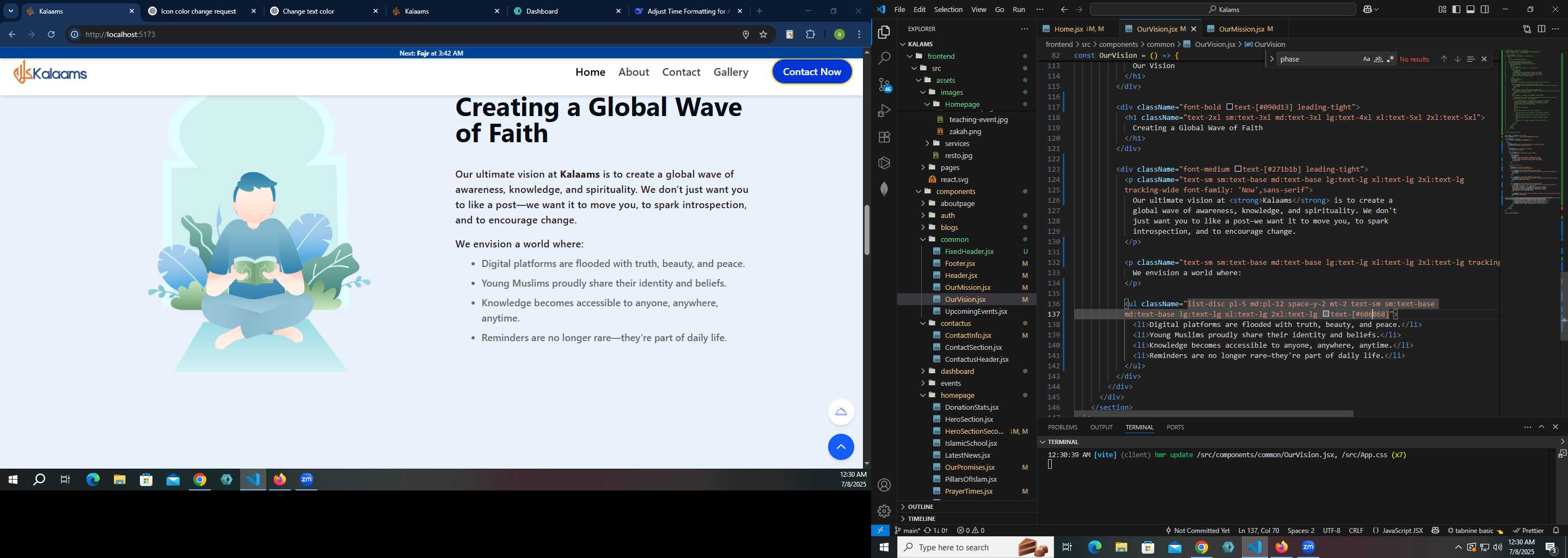The image size is (1568, 558).
Task: Click remote window indicator in status bar
Action: 880,531
